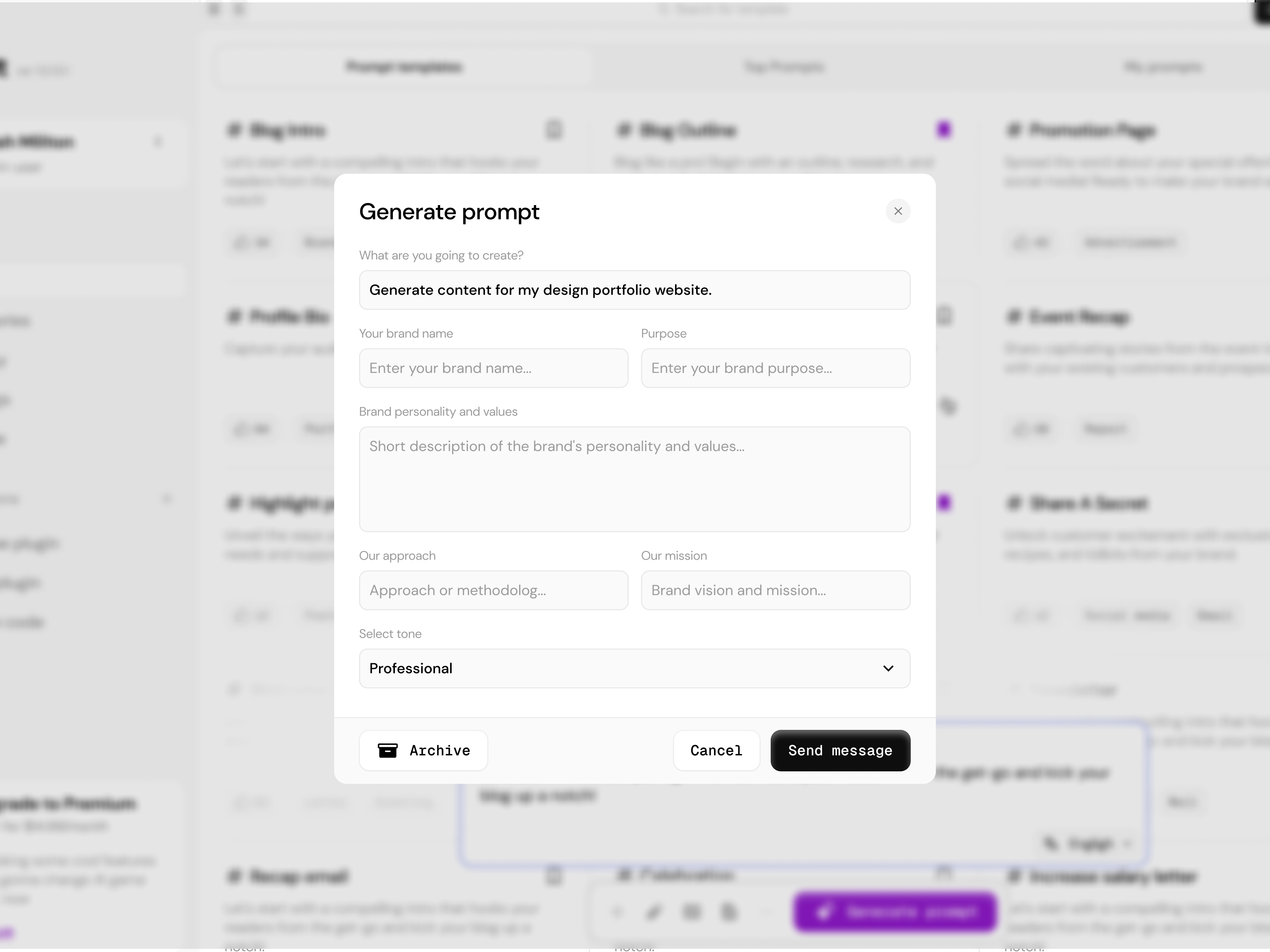Click the wand icon on the purple Generate prompt button
This screenshot has height=952, width=1270.
(825, 912)
